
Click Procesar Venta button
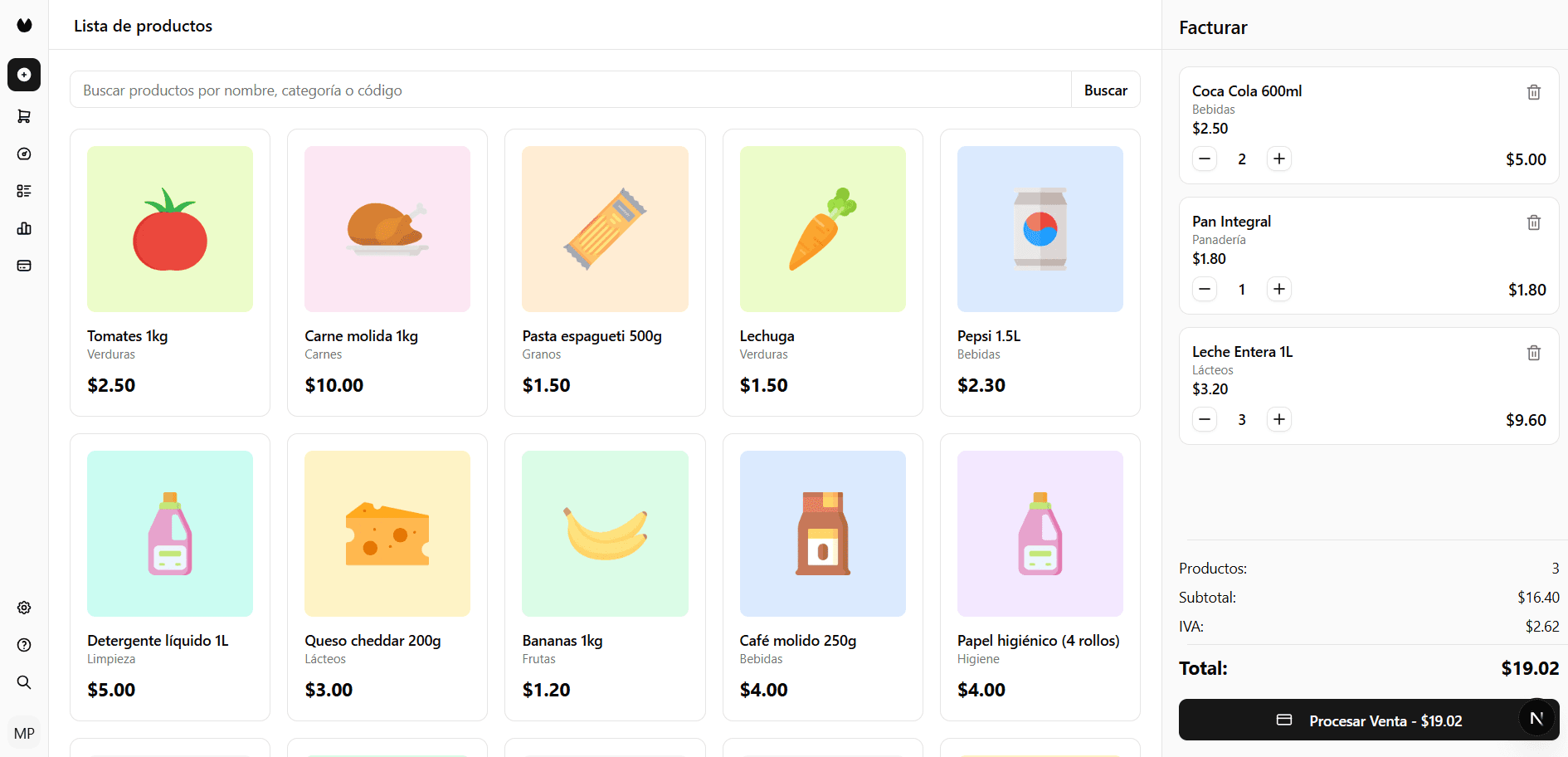point(1369,720)
